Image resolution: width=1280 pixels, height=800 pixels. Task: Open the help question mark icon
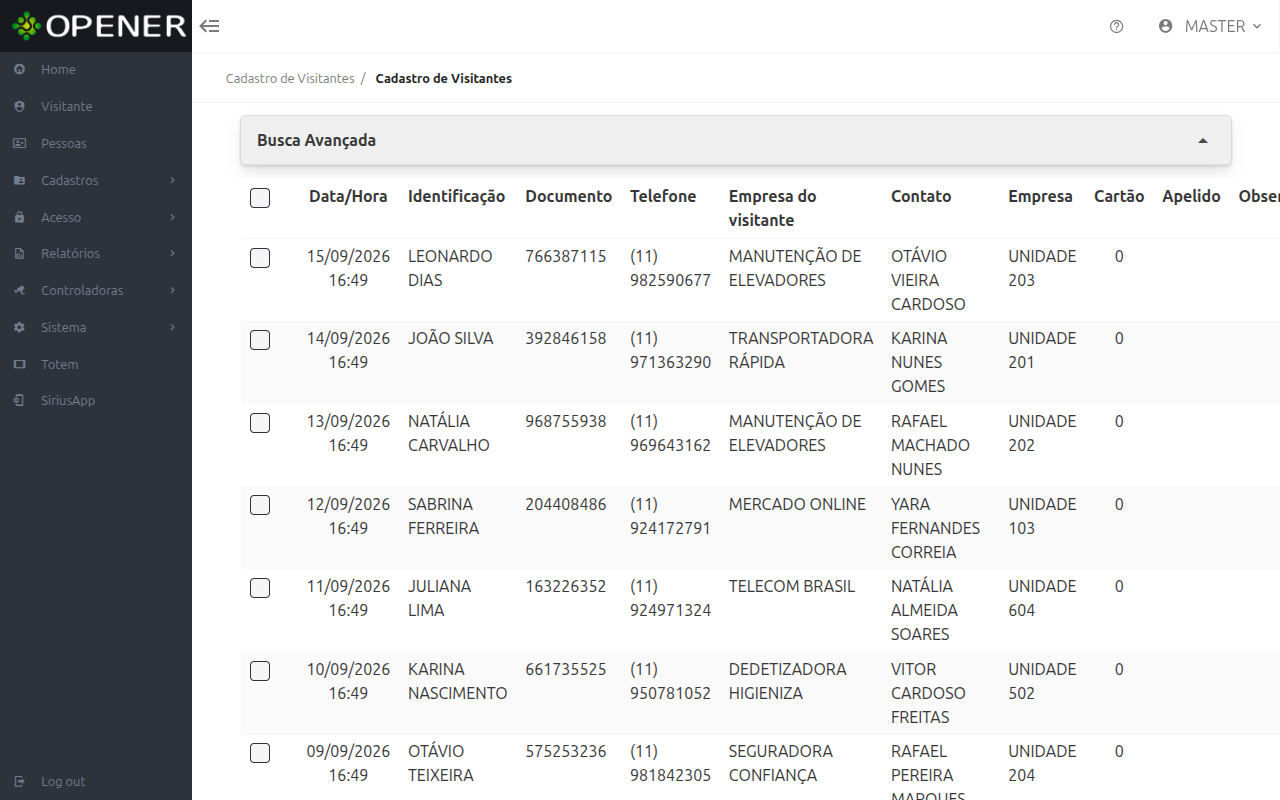coord(1117,26)
